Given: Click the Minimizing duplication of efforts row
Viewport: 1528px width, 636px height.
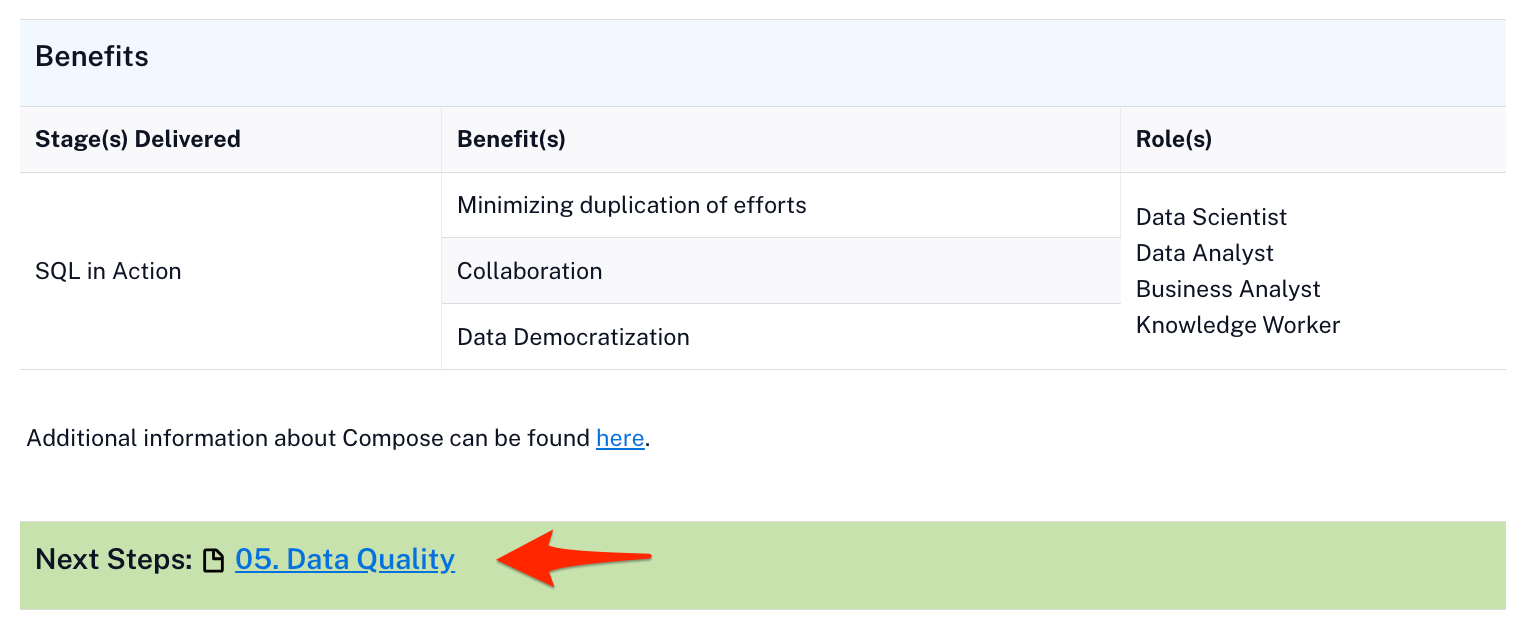Looking at the screenshot, I should tap(631, 205).
